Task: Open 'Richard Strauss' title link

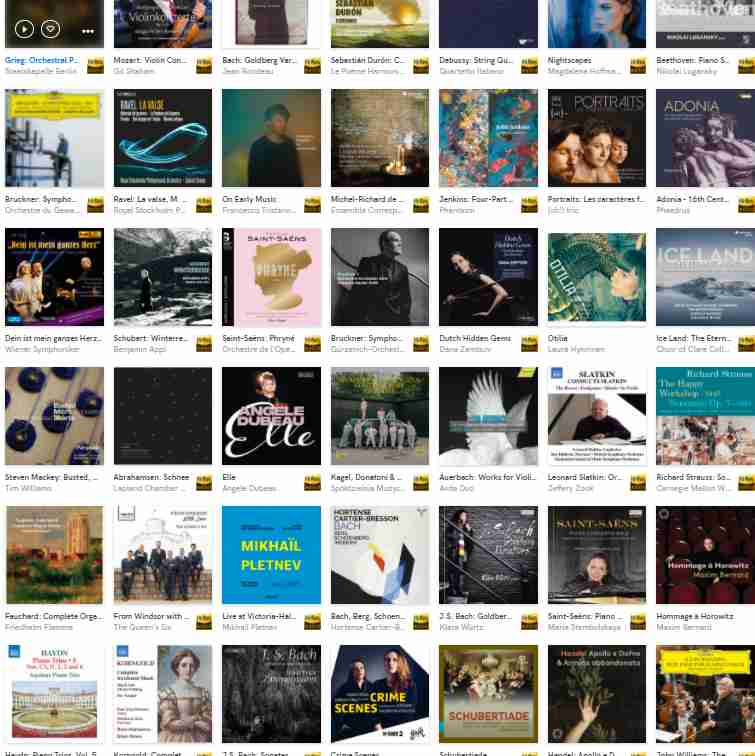Action: tap(693, 477)
